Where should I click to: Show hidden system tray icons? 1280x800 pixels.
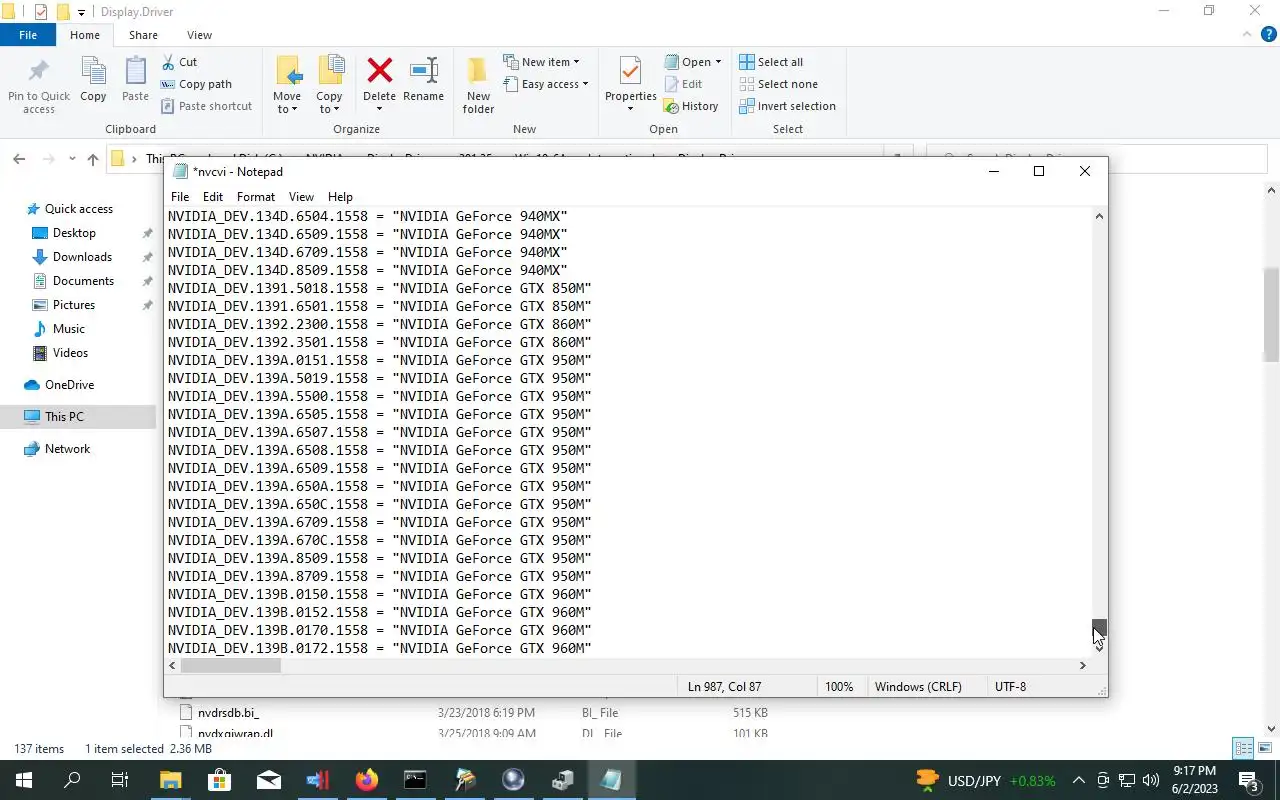1078,780
